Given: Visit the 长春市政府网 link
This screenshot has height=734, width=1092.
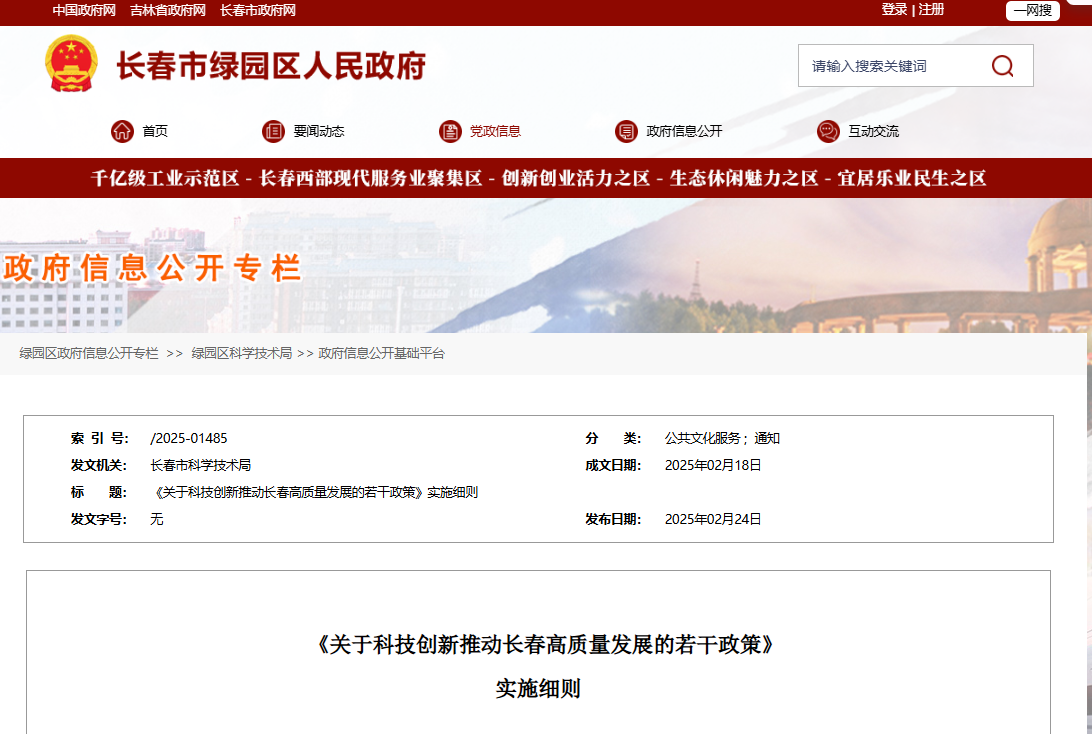Looking at the screenshot, I should pos(255,11).
